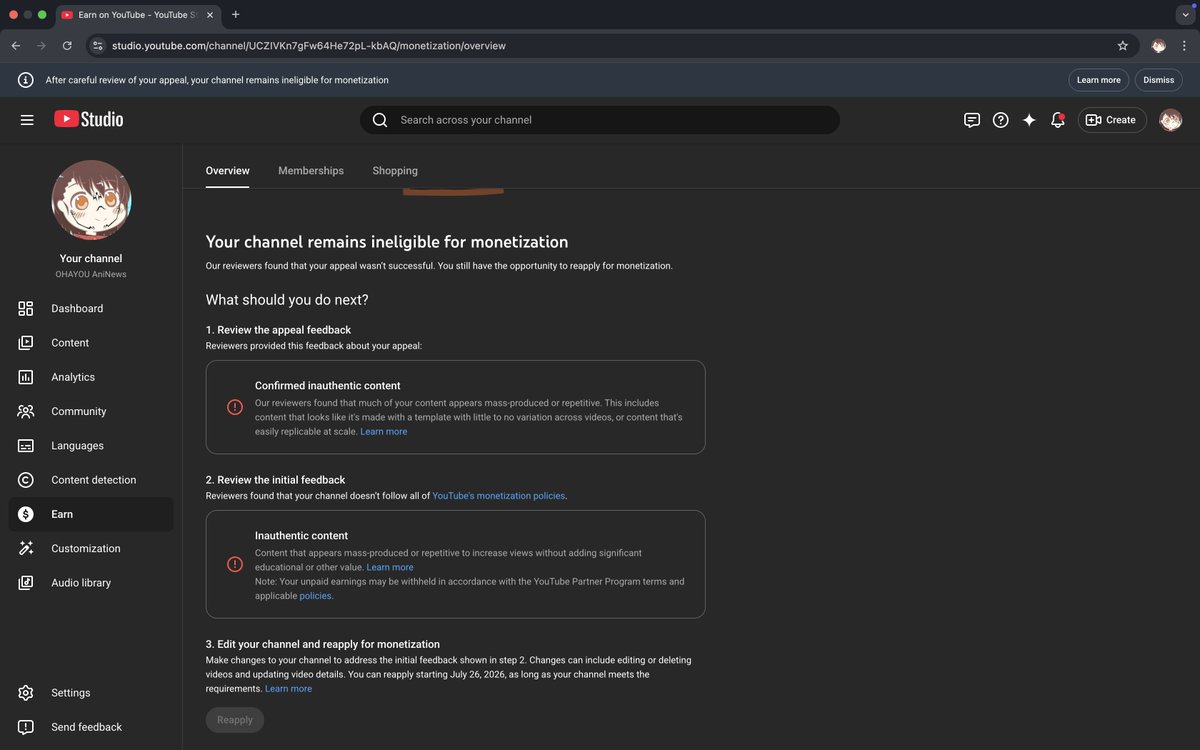The width and height of the screenshot is (1200, 750).
Task: Open the Chrome tab search dropdown arrow
Action: [1185, 15]
